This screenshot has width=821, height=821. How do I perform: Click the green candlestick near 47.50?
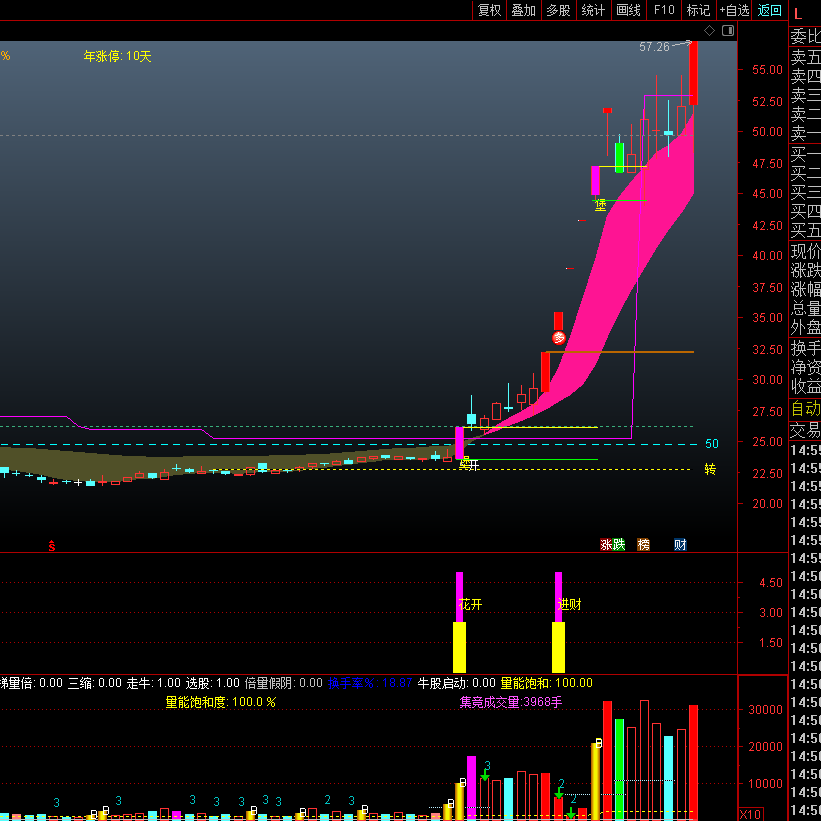[x=619, y=157]
